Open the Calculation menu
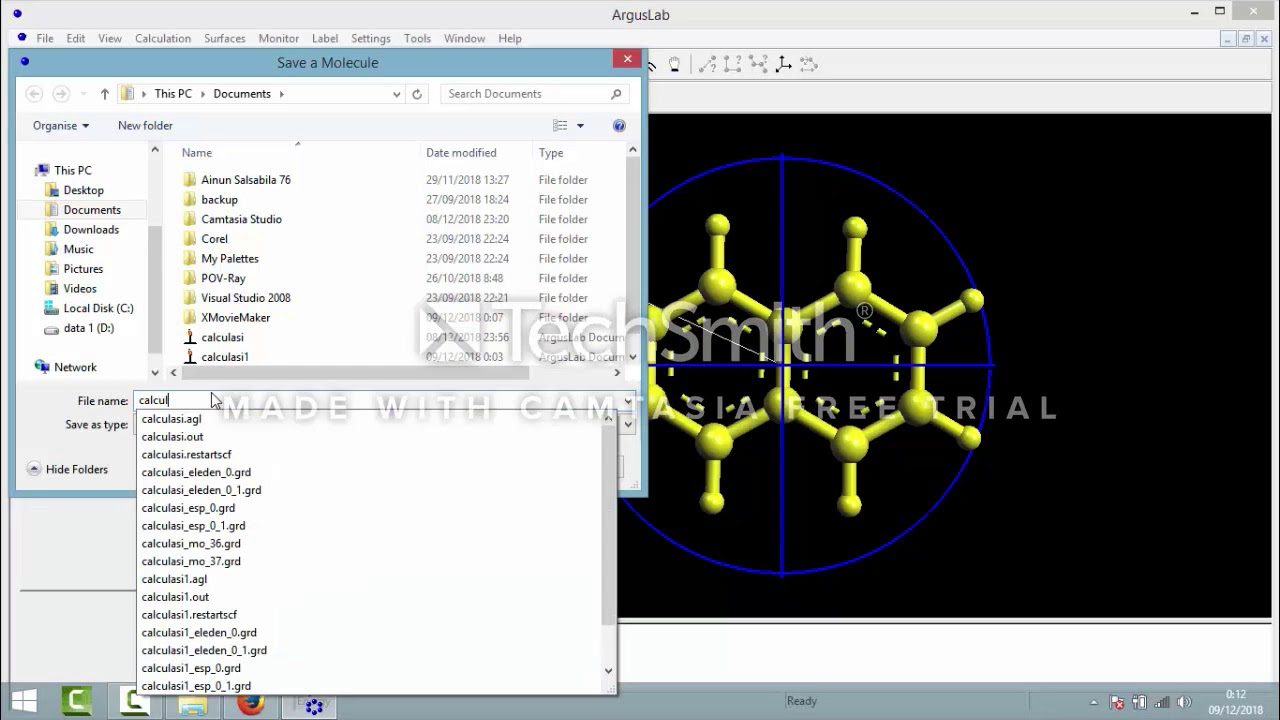Screen dimensions: 1280x720 (x=163, y=38)
